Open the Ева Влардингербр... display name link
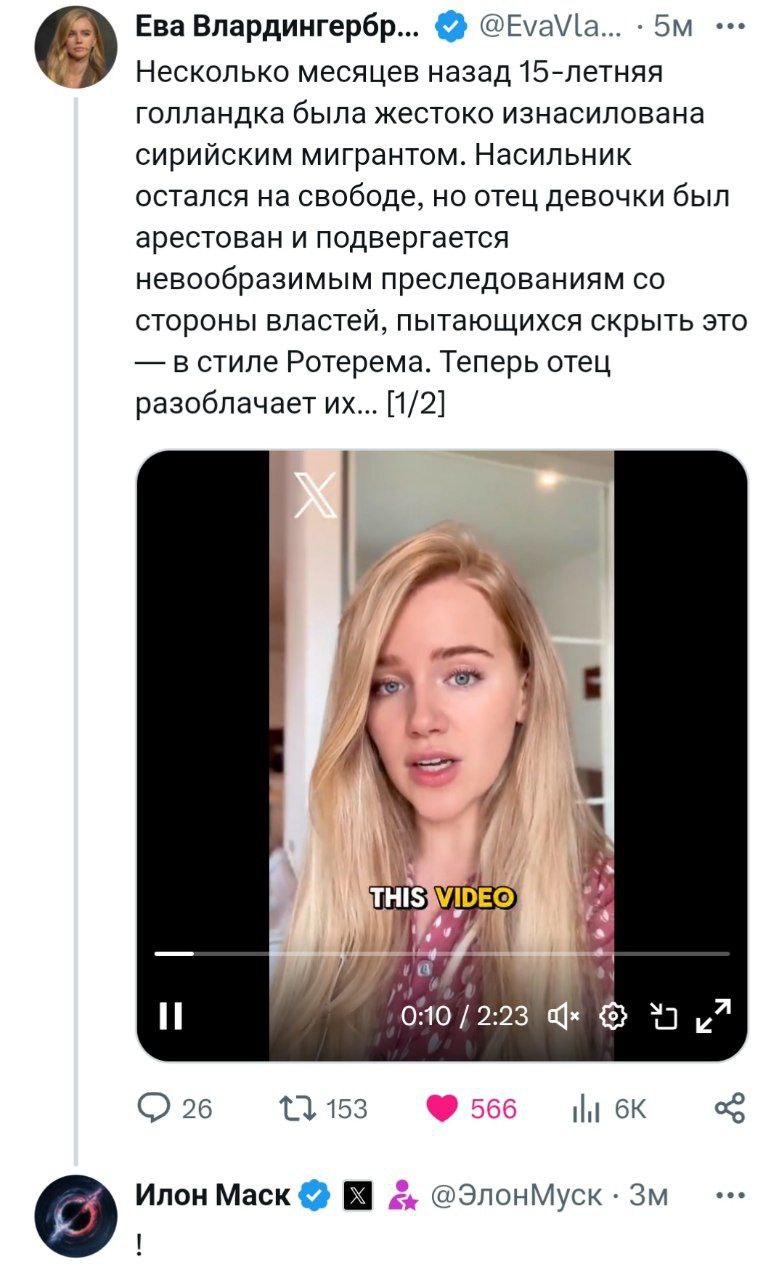This screenshot has height=1280, width=784. pyautogui.click(x=278, y=31)
